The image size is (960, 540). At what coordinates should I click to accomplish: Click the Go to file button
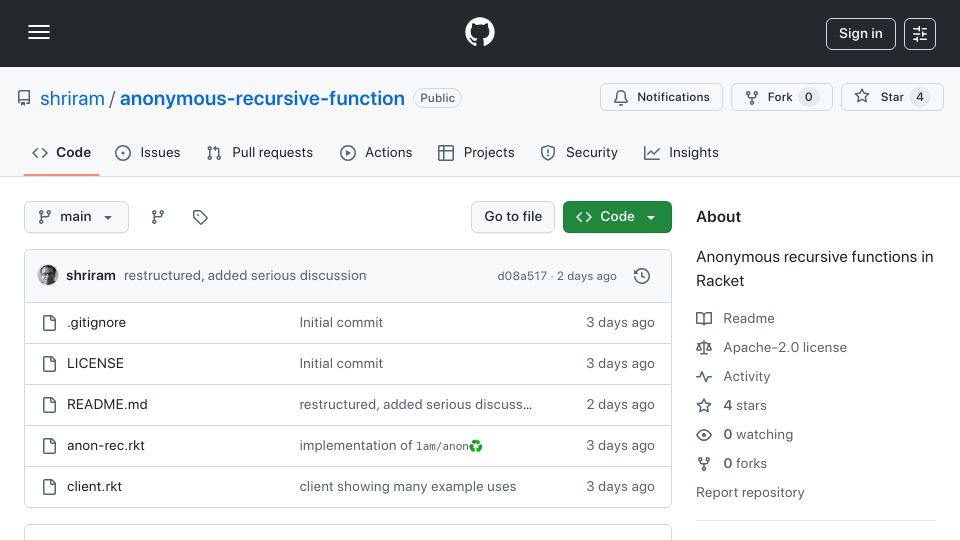click(513, 217)
